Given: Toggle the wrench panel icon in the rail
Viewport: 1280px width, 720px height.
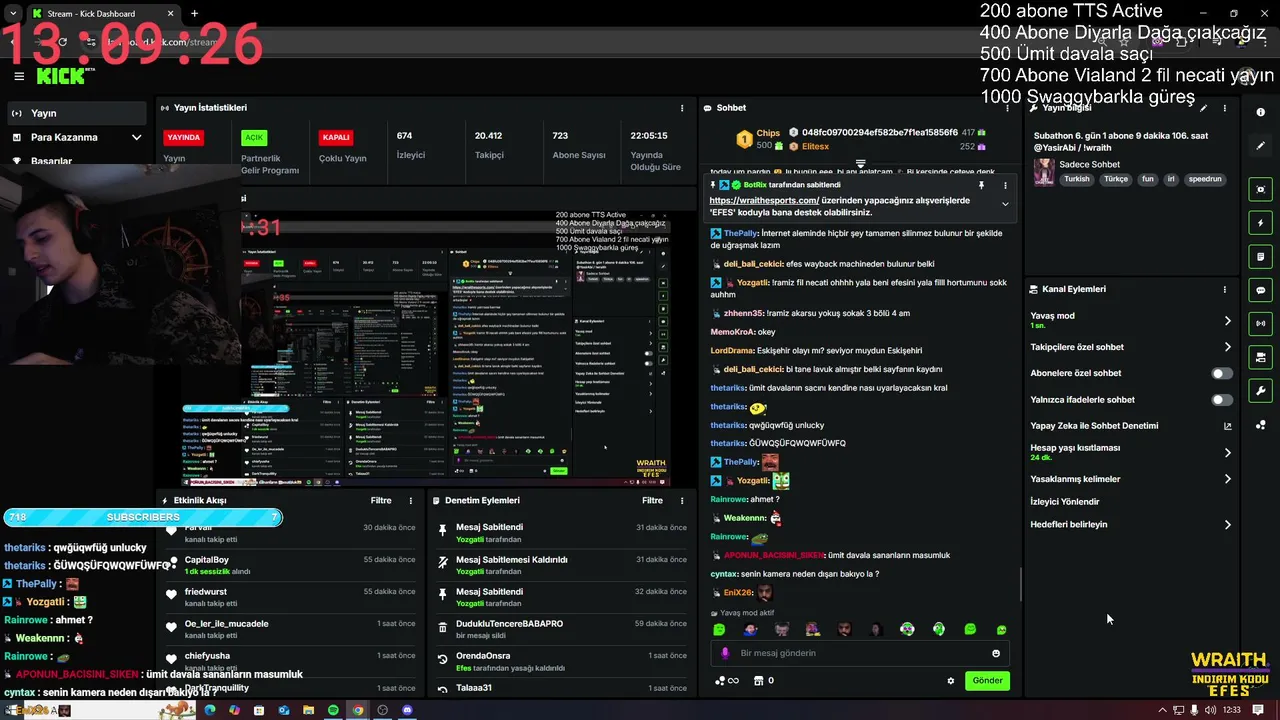Looking at the screenshot, I should click(x=1261, y=391).
